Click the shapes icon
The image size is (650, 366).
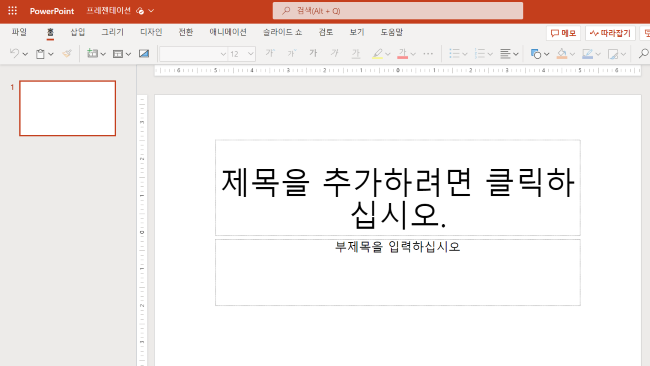pyautogui.click(x=536, y=53)
